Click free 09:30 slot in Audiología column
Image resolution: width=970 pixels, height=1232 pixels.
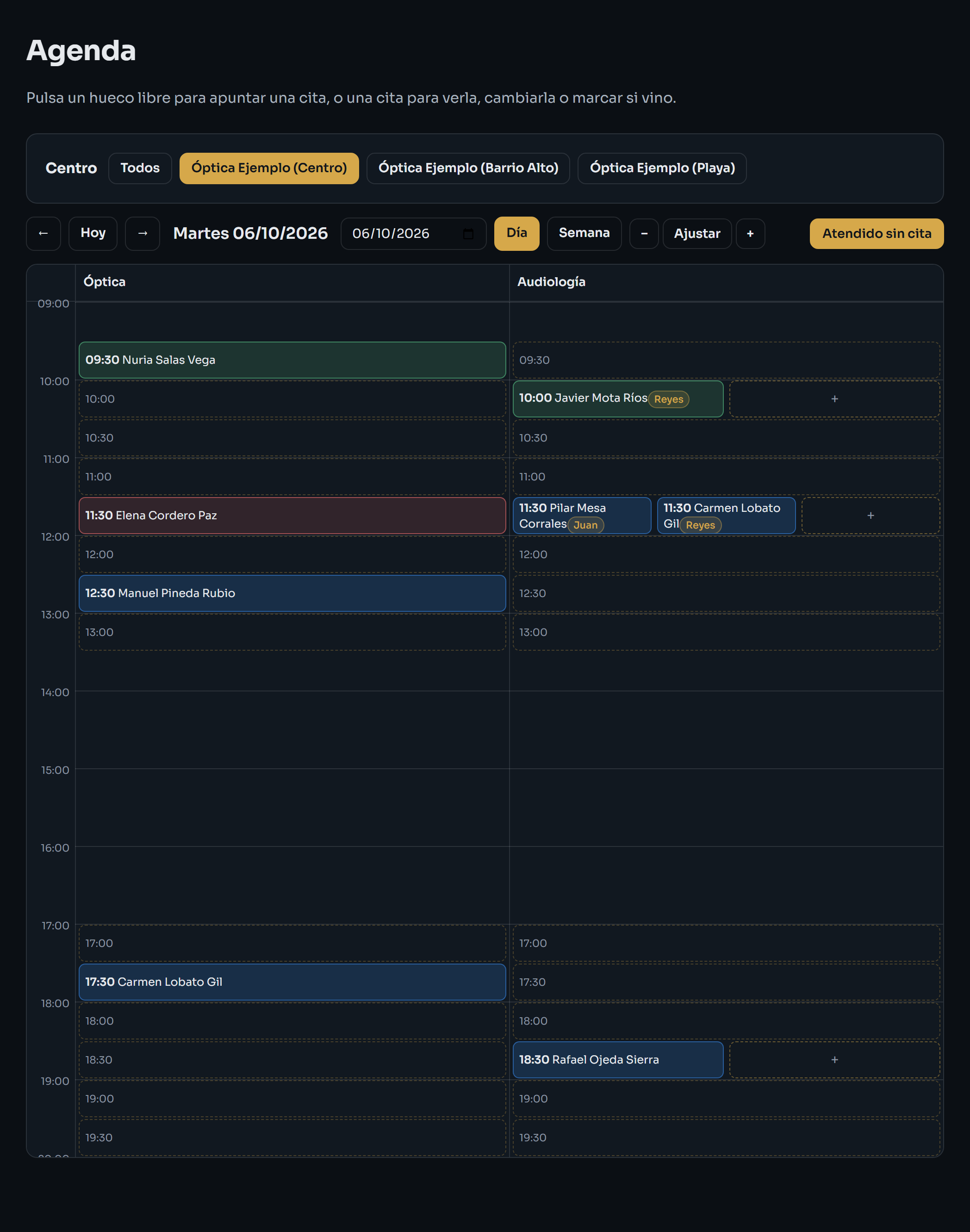[x=727, y=360]
